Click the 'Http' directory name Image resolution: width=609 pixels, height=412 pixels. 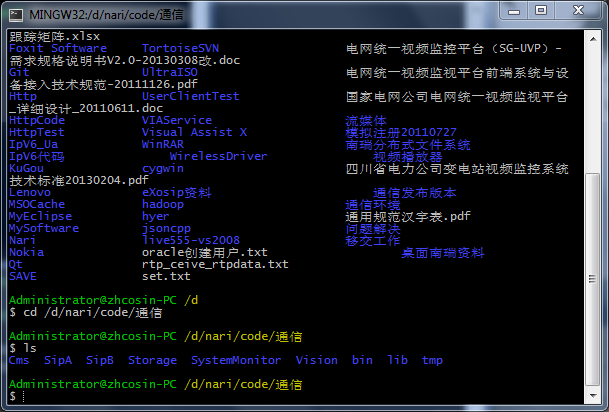click(x=23, y=96)
